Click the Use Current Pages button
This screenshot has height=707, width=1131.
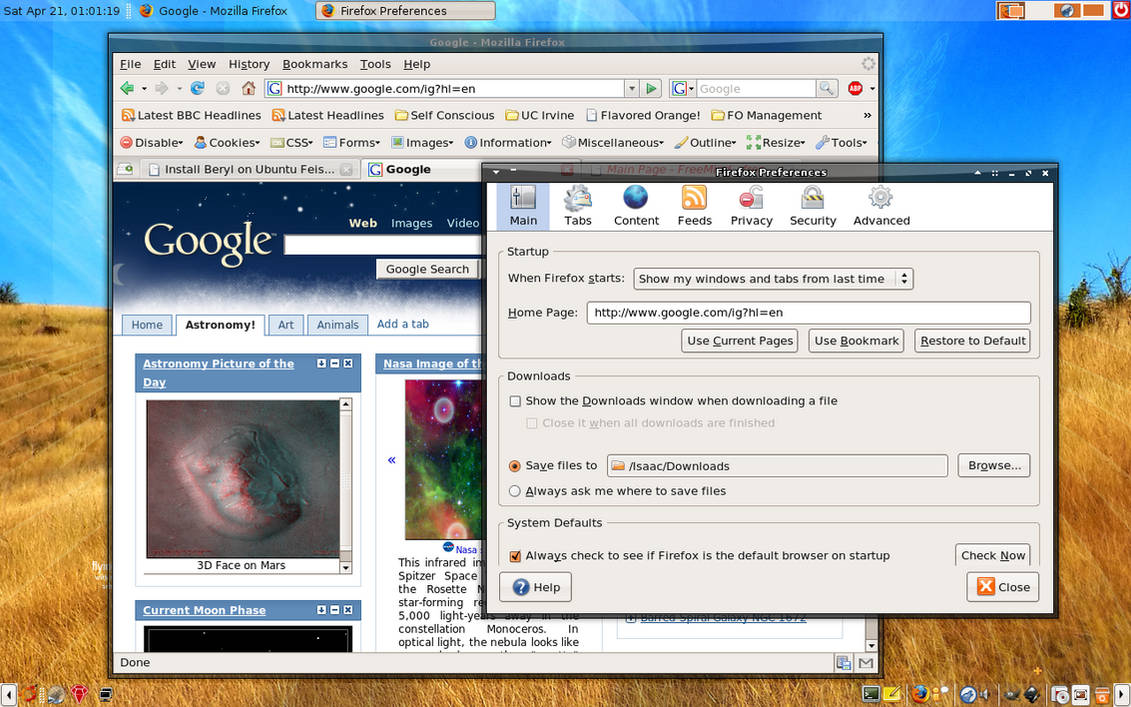click(739, 341)
